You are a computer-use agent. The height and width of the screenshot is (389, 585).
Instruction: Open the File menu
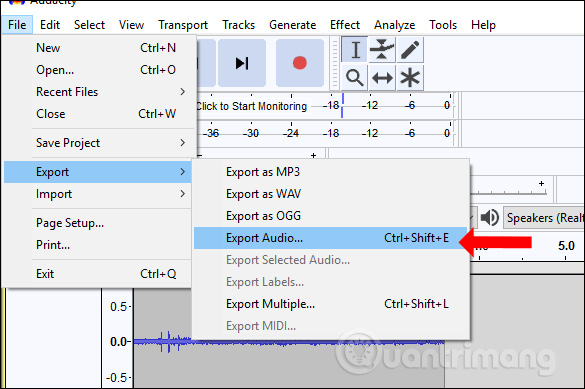tap(17, 25)
